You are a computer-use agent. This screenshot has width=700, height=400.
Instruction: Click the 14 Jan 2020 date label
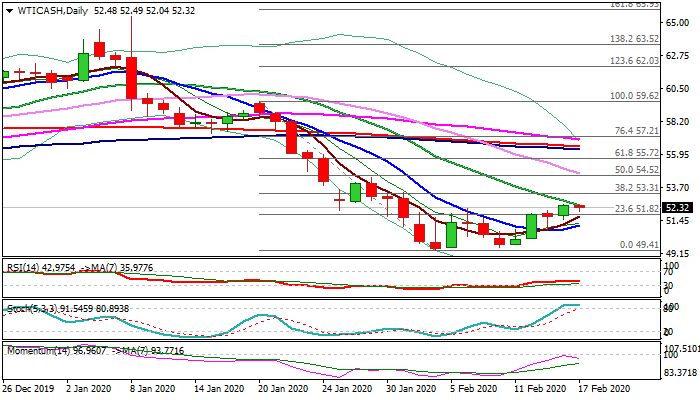tap(219, 388)
